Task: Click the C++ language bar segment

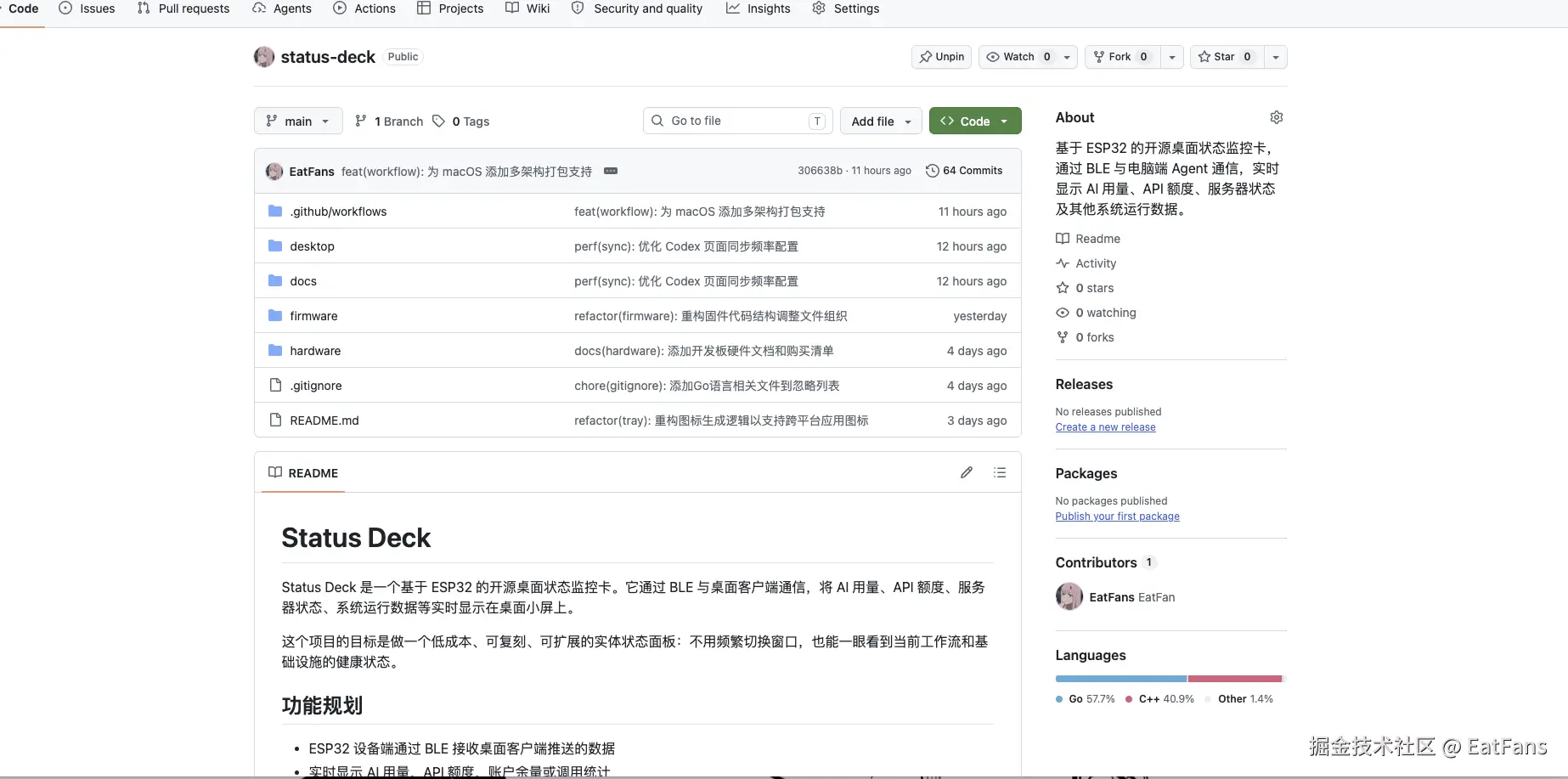Action: pos(1235,679)
